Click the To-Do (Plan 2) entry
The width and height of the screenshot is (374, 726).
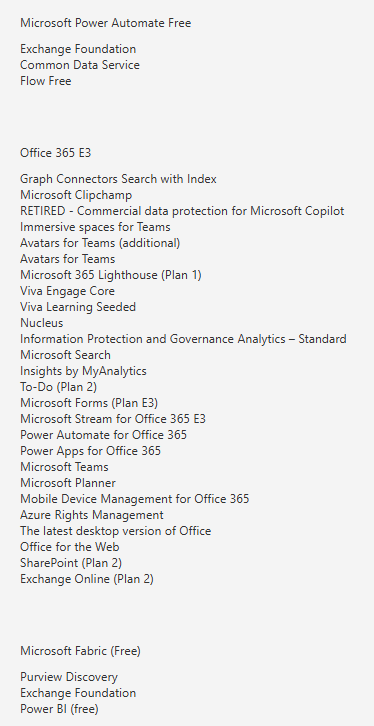click(x=58, y=387)
